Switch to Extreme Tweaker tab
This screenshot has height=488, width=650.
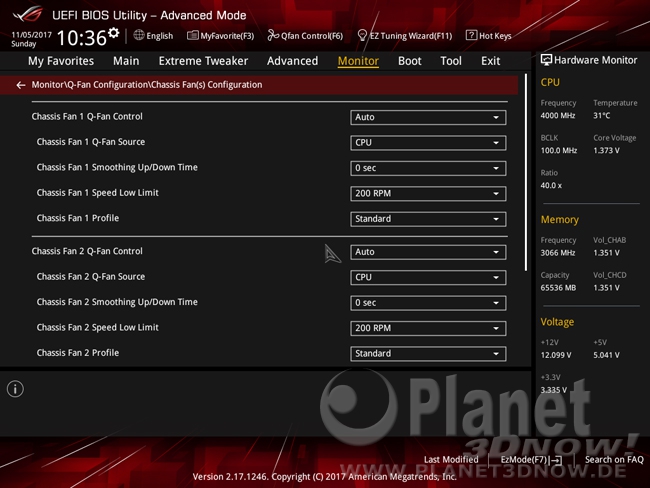pyautogui.click(x=203, y=61)
